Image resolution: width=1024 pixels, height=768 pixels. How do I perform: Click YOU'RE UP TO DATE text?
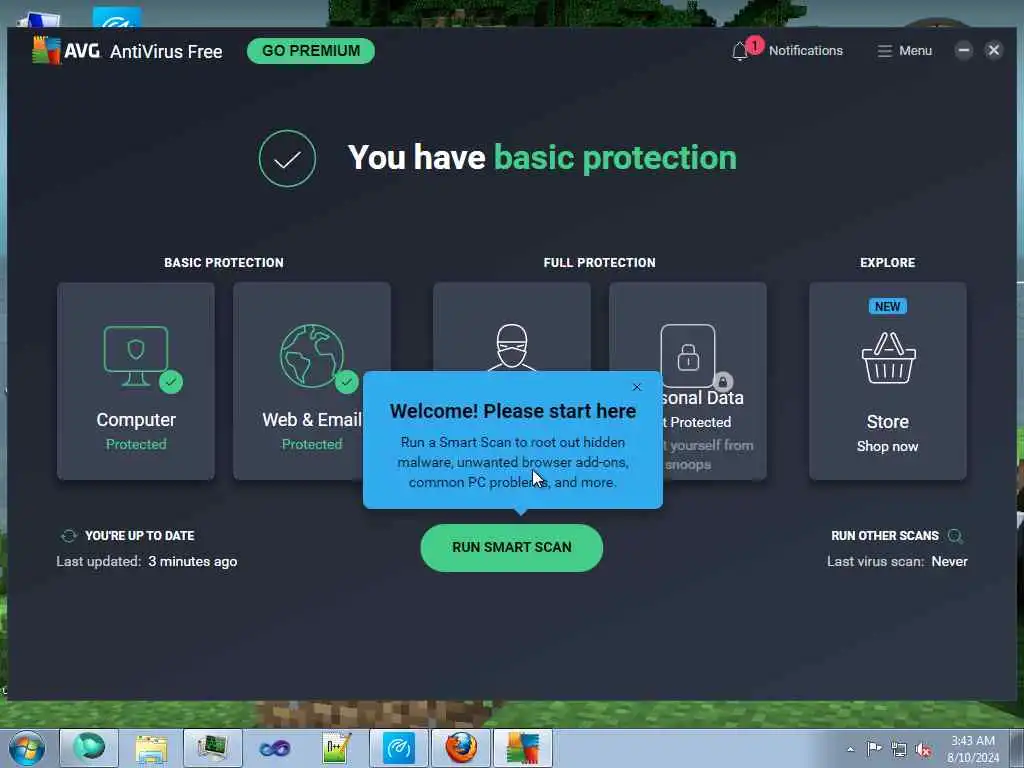pos(140,536)
